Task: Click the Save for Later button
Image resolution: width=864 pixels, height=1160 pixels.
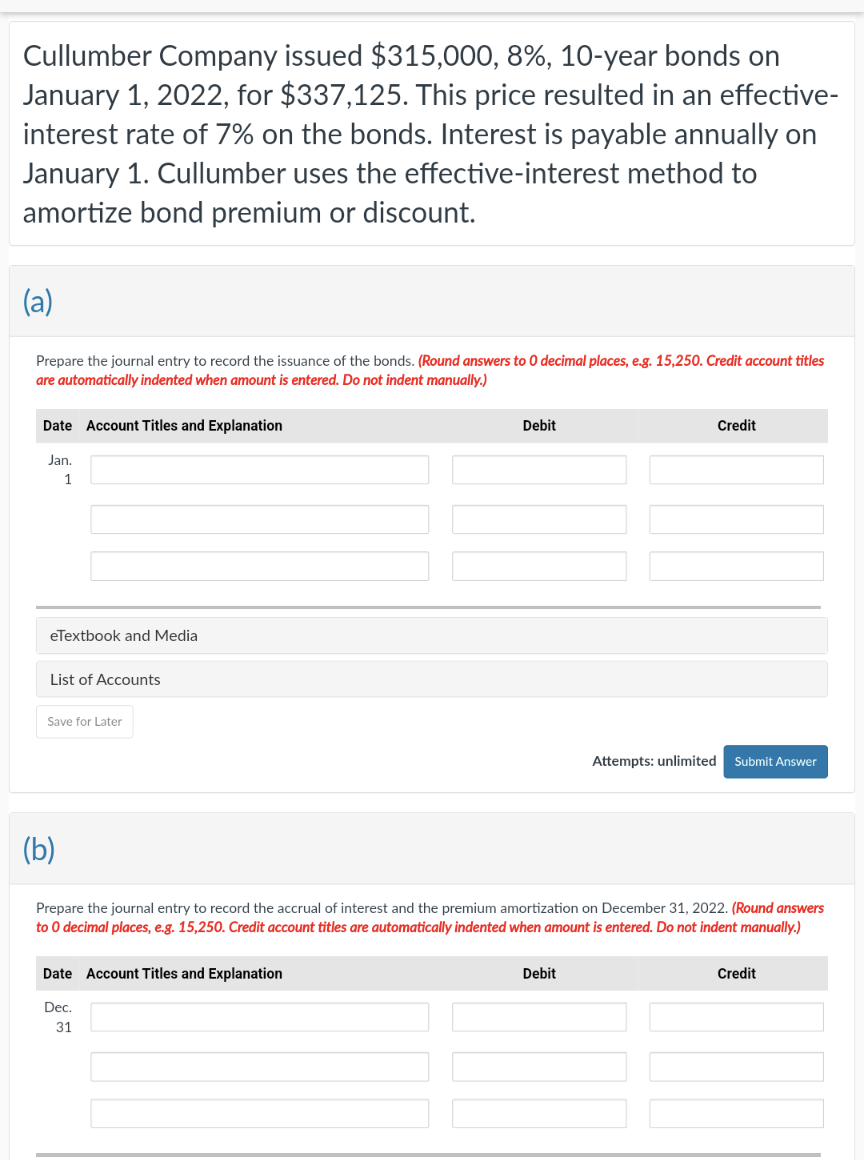Action: coord(84,721)
